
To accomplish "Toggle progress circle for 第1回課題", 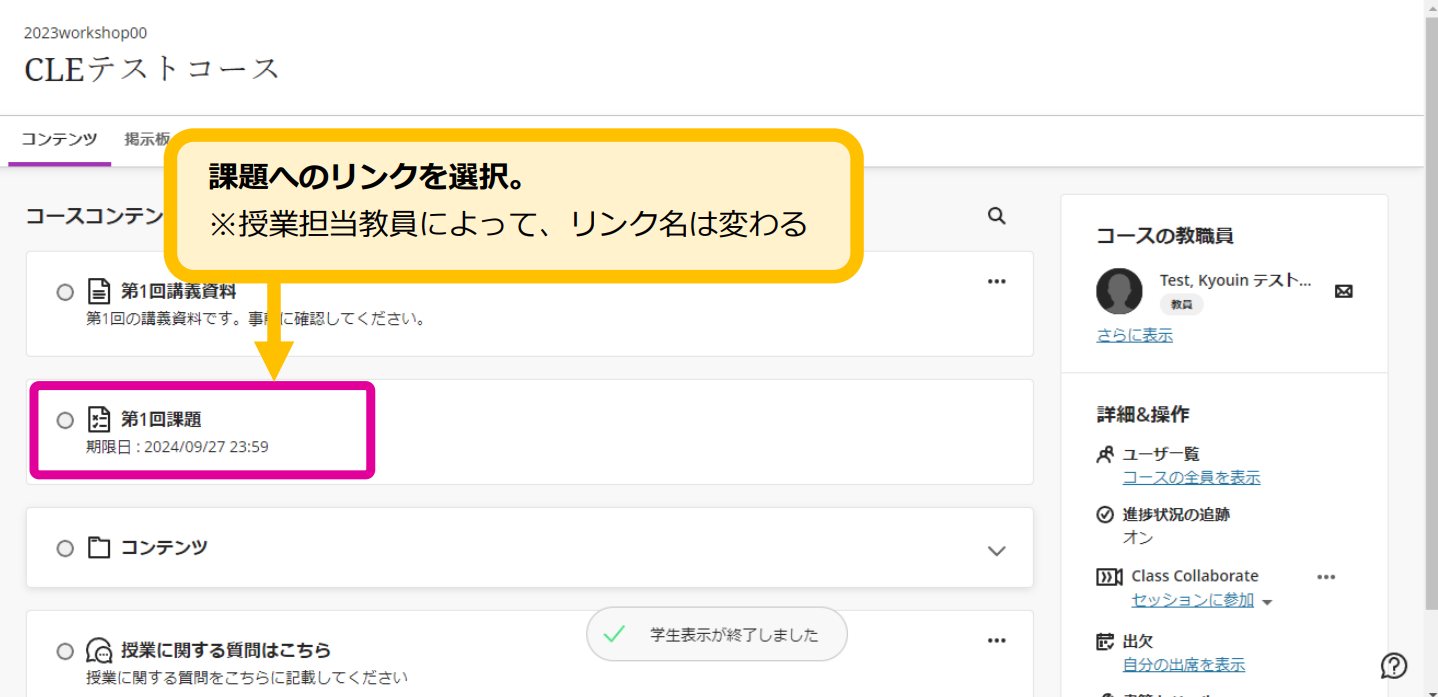I will click(65, 420).
